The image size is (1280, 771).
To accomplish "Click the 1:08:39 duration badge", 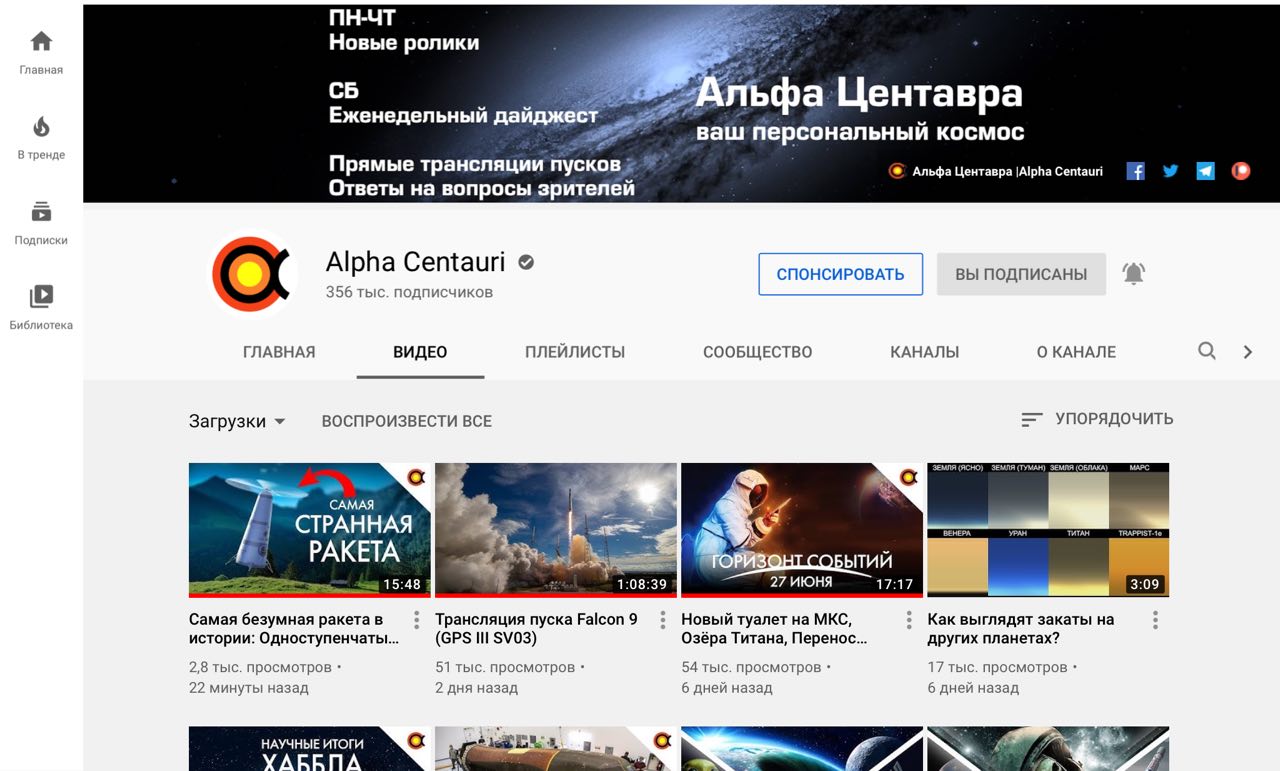I will (641, 584).
